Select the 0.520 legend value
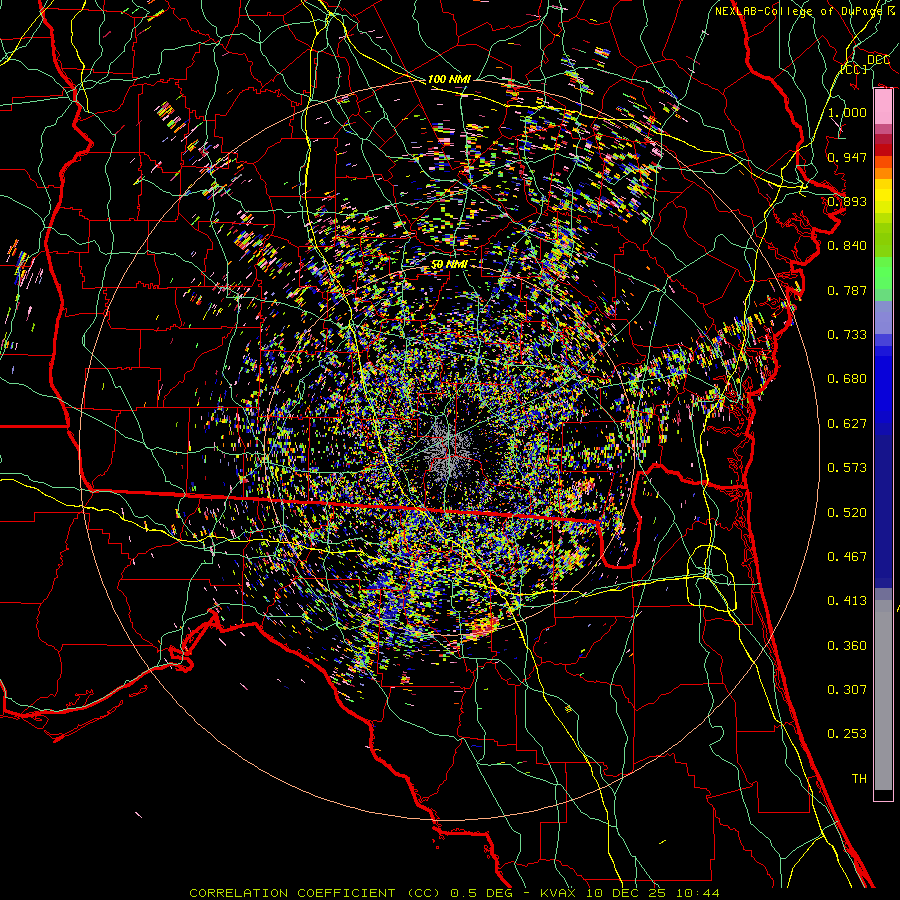Image resolution: width=900 pixels, height=900 pixels. 847,513
